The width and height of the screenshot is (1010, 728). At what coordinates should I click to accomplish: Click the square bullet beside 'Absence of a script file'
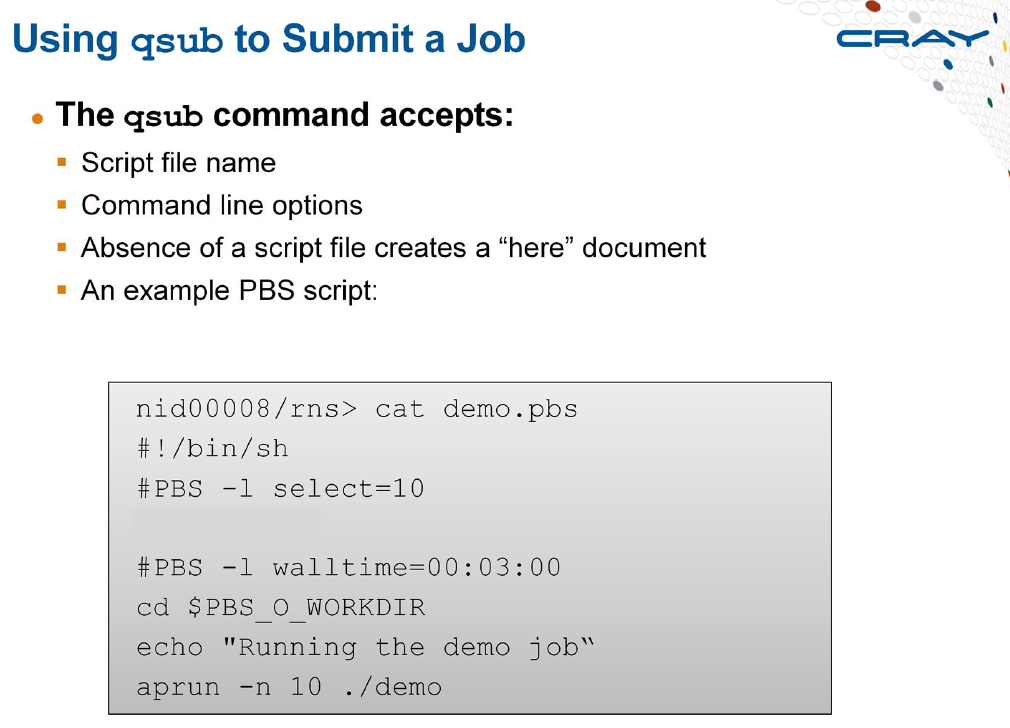click(x=62, y=247)
